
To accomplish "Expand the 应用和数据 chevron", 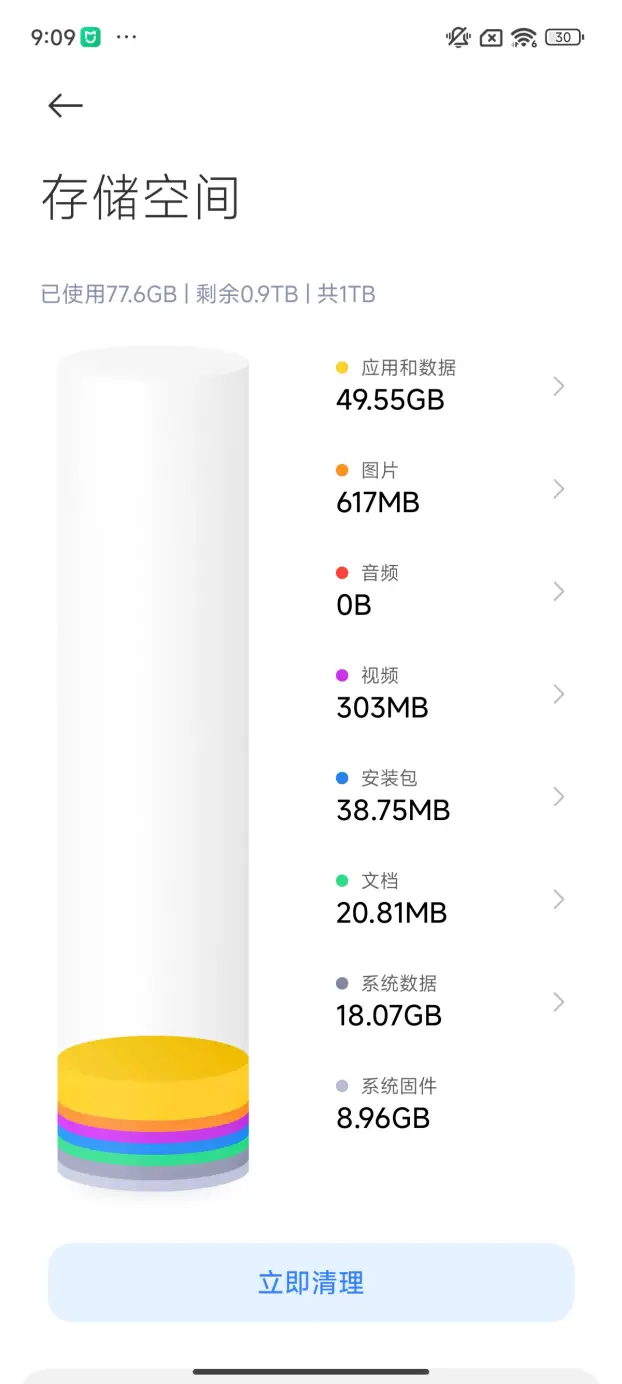I will 559,386.
